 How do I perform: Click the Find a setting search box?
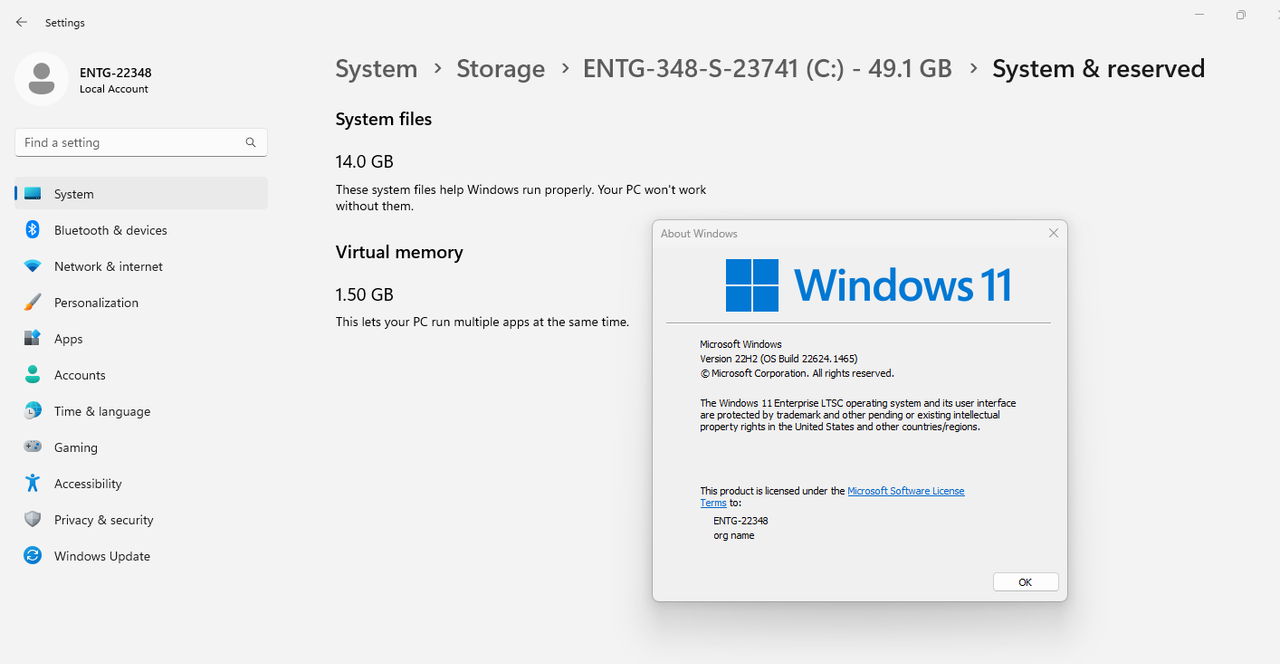pyautogui.click(x=141, y=143)
